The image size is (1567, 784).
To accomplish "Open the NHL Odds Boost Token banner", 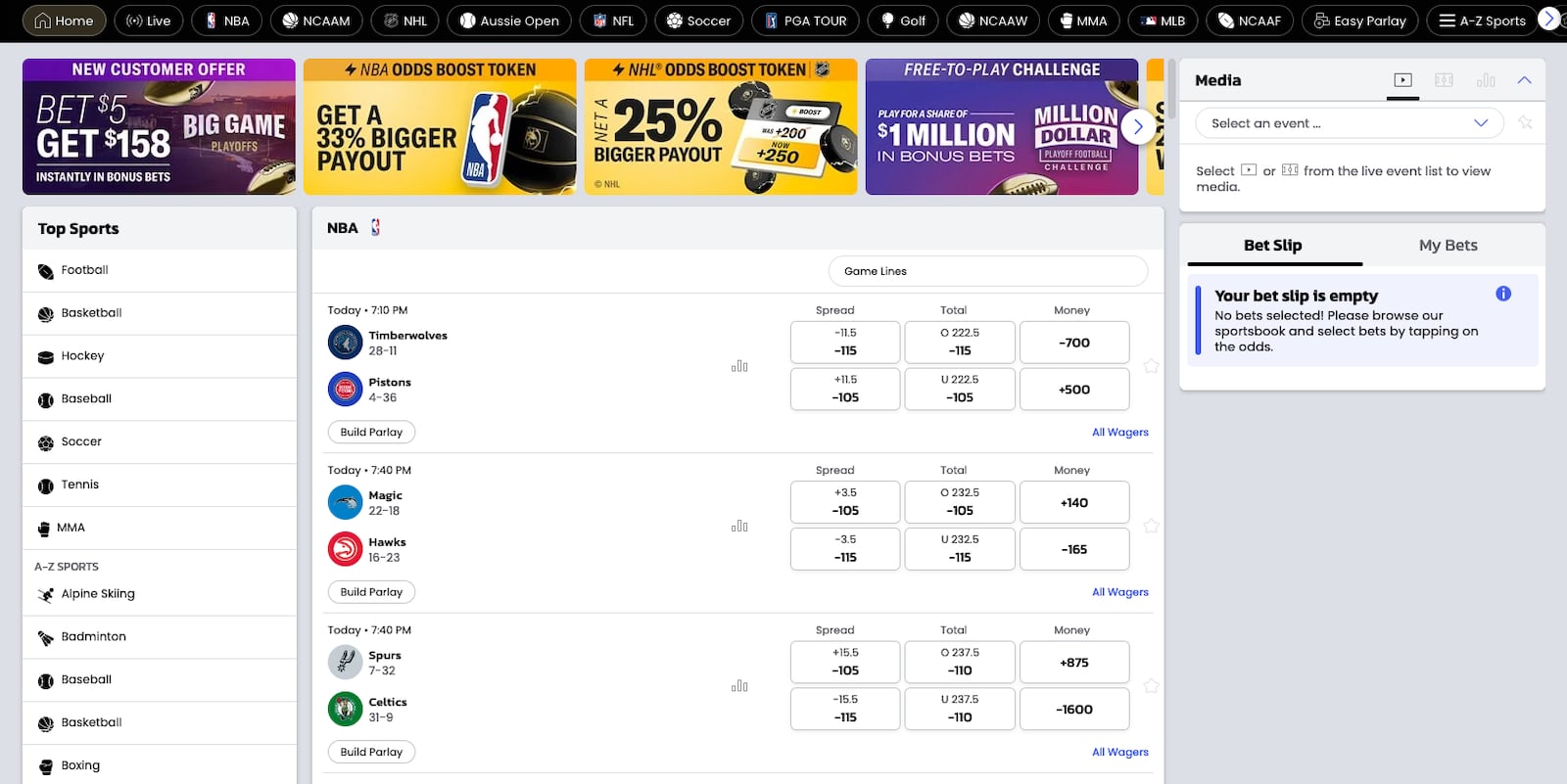I will [x=721, y=126].
